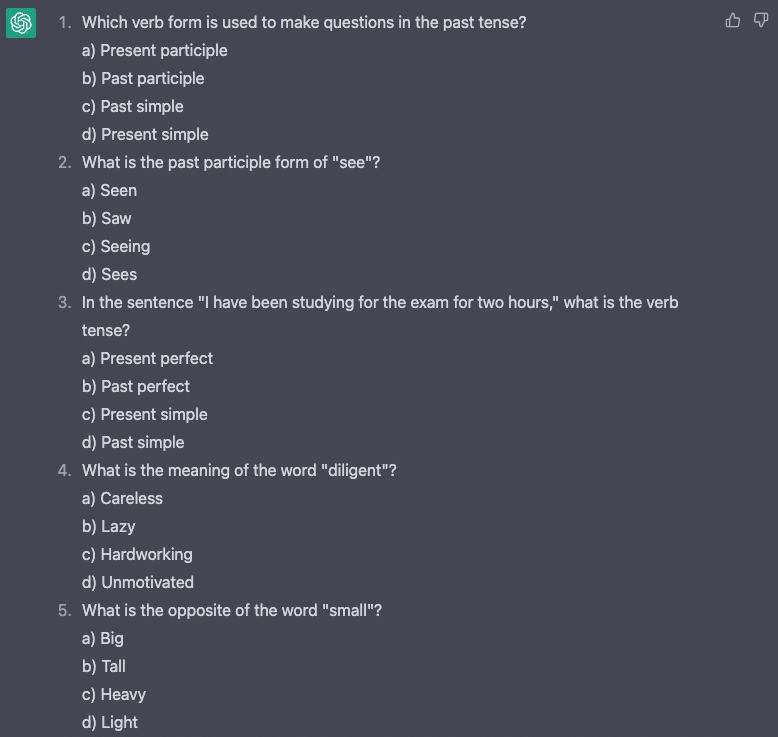
Task: Click the thumbs up icon
Action: [x=733, y=21]
